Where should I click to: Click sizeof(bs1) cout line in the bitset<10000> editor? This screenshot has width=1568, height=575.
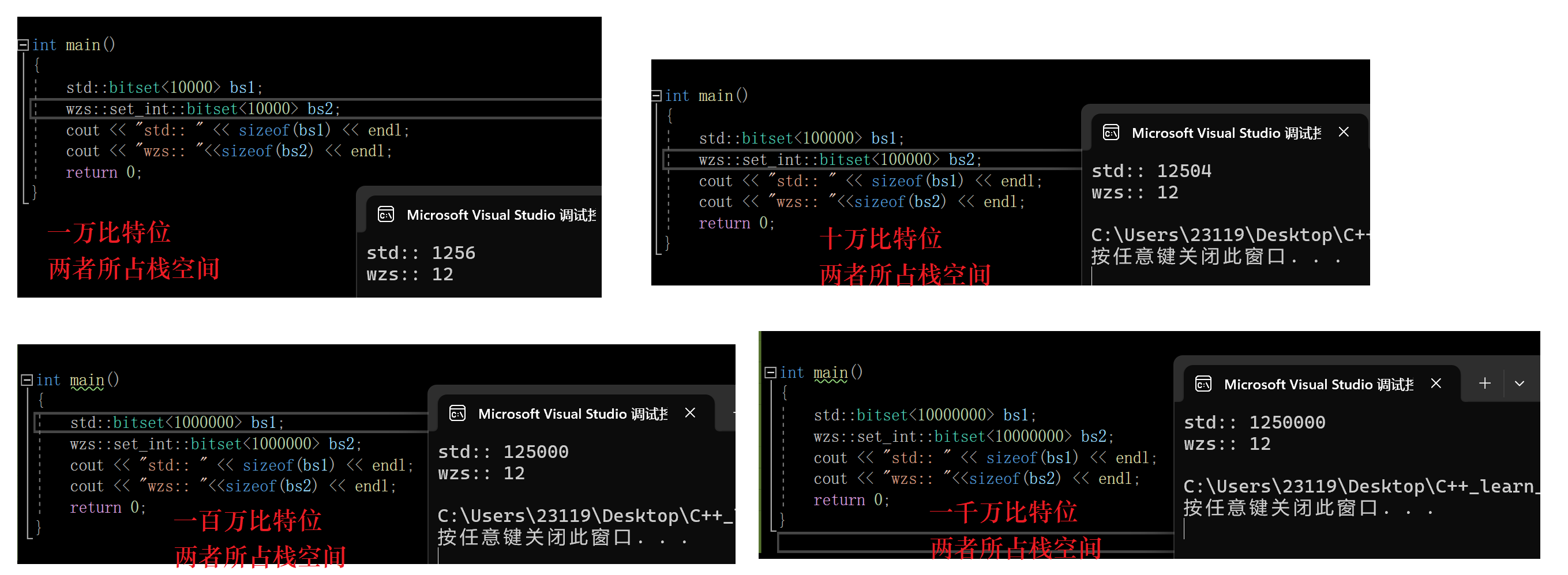pyautogui.click(x=237, y=130)
